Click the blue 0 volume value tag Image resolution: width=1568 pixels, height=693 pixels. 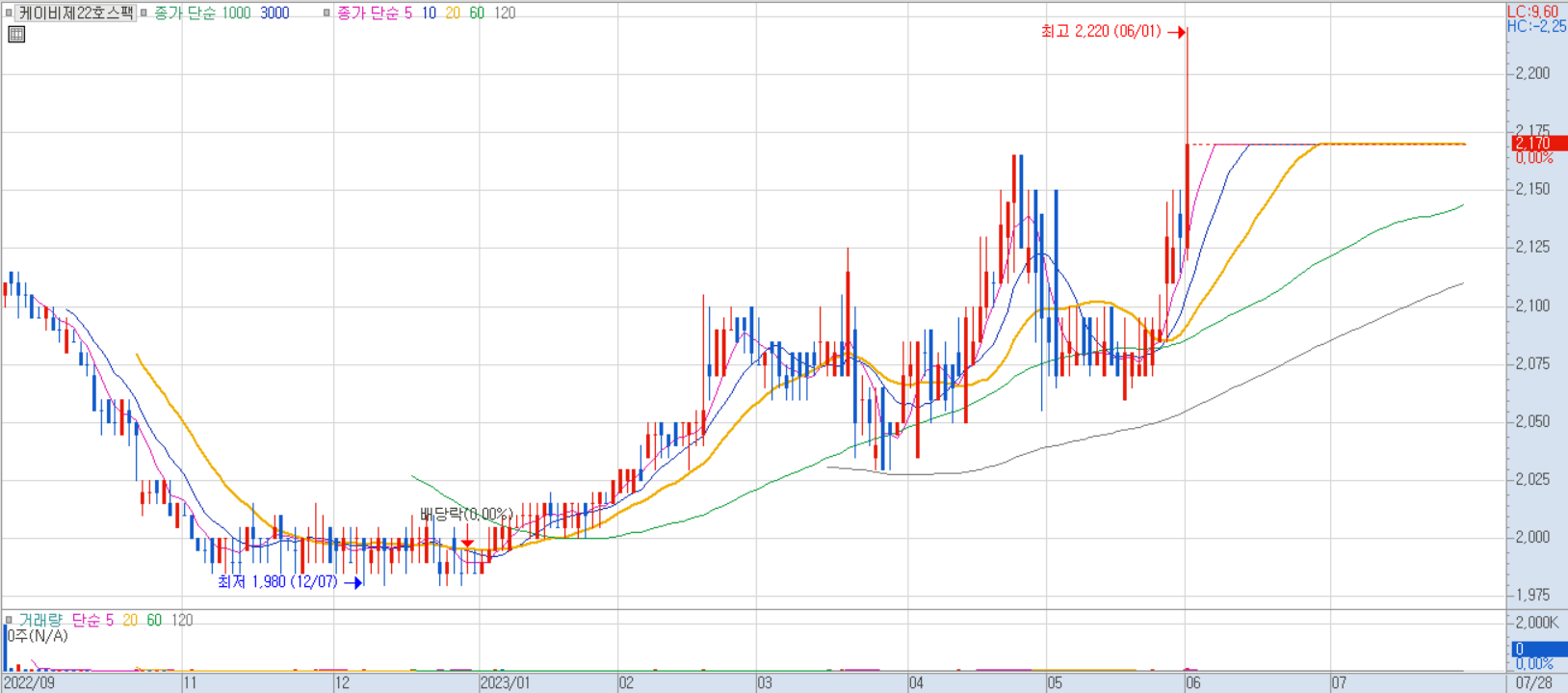[x=1538, y=650]
